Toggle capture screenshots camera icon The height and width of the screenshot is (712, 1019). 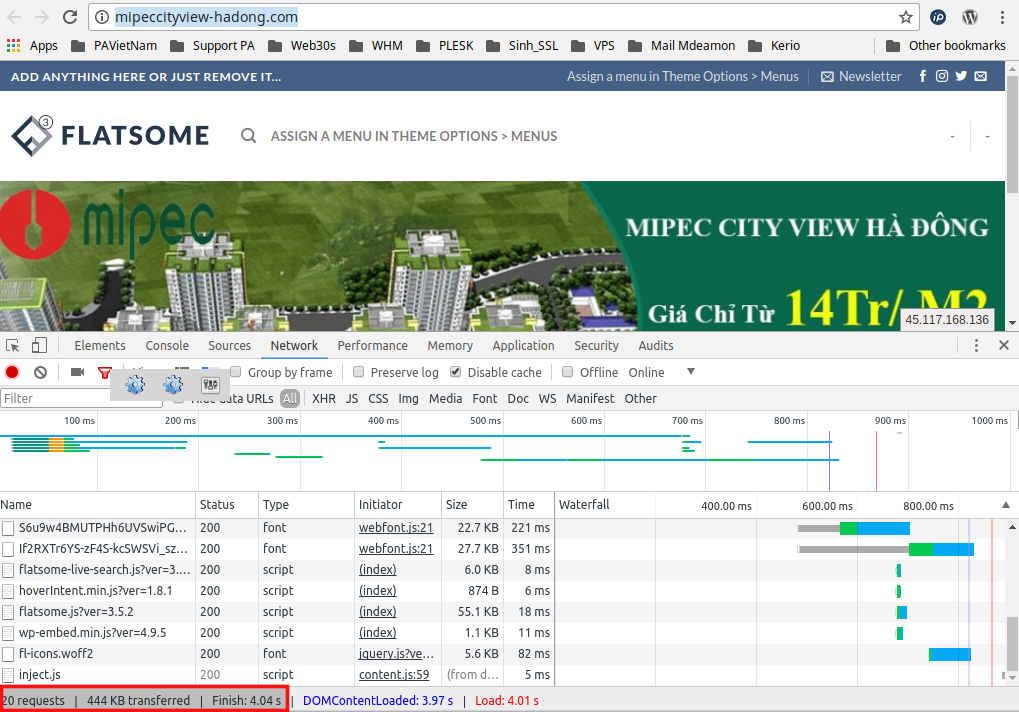coord(77,372)
